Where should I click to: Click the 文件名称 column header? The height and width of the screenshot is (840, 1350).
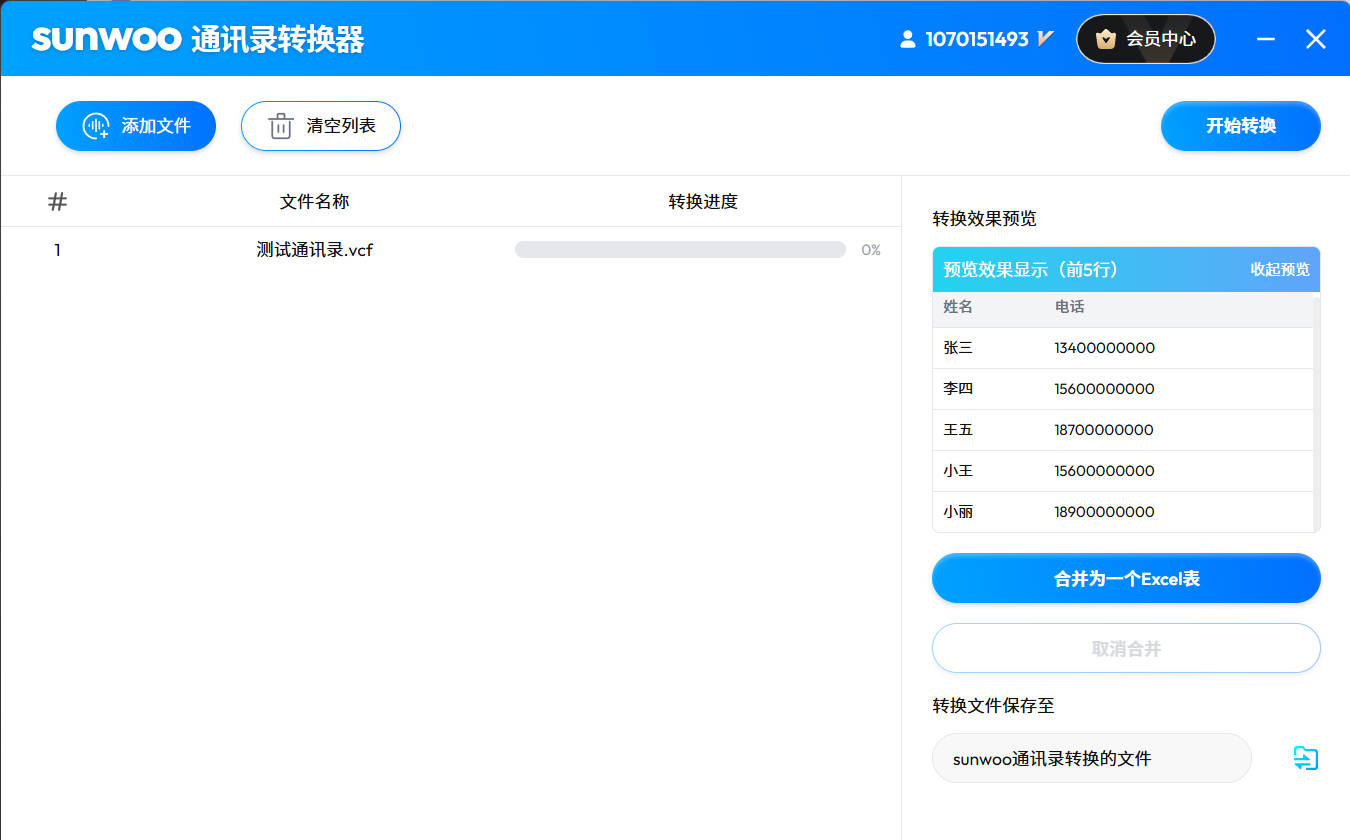(x=315, y=201)
